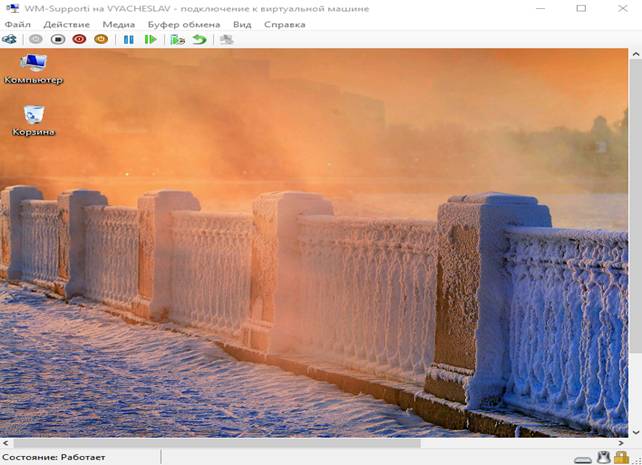Open the Действие menu
642x465 pixels.
coord(67,25)
